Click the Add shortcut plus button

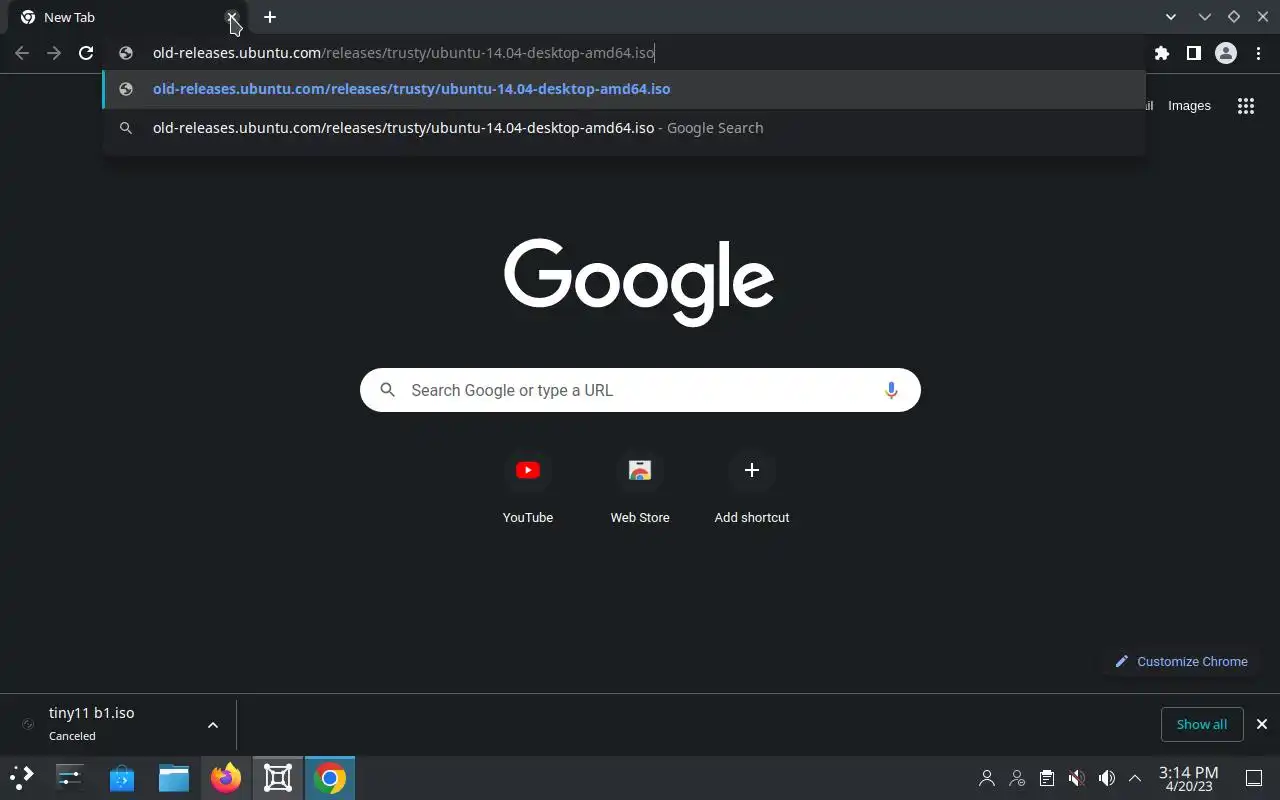click(x=752, y=470)
